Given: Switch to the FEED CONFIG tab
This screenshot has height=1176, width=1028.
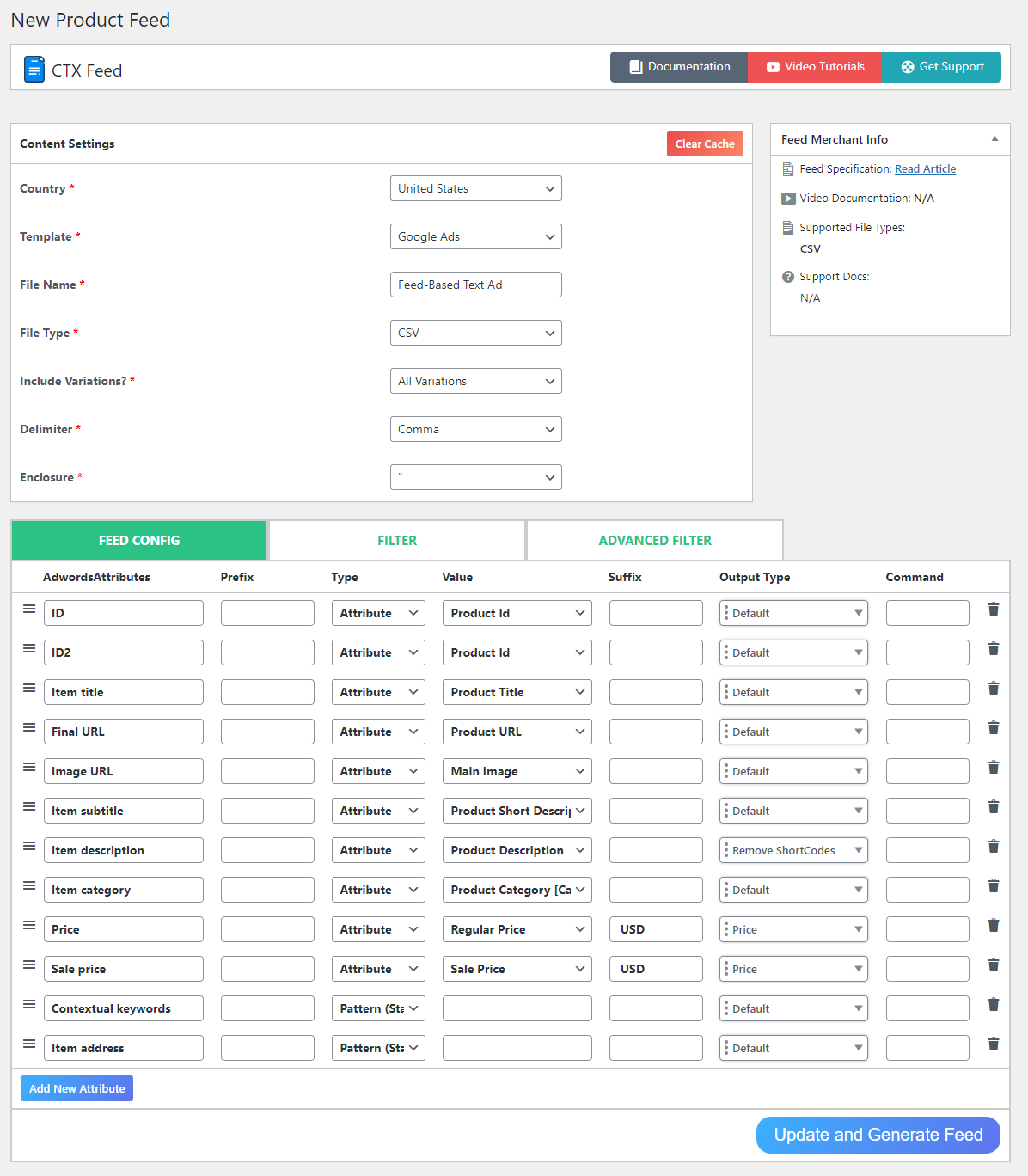Looking at the screenshot, I should pos(139,541).
